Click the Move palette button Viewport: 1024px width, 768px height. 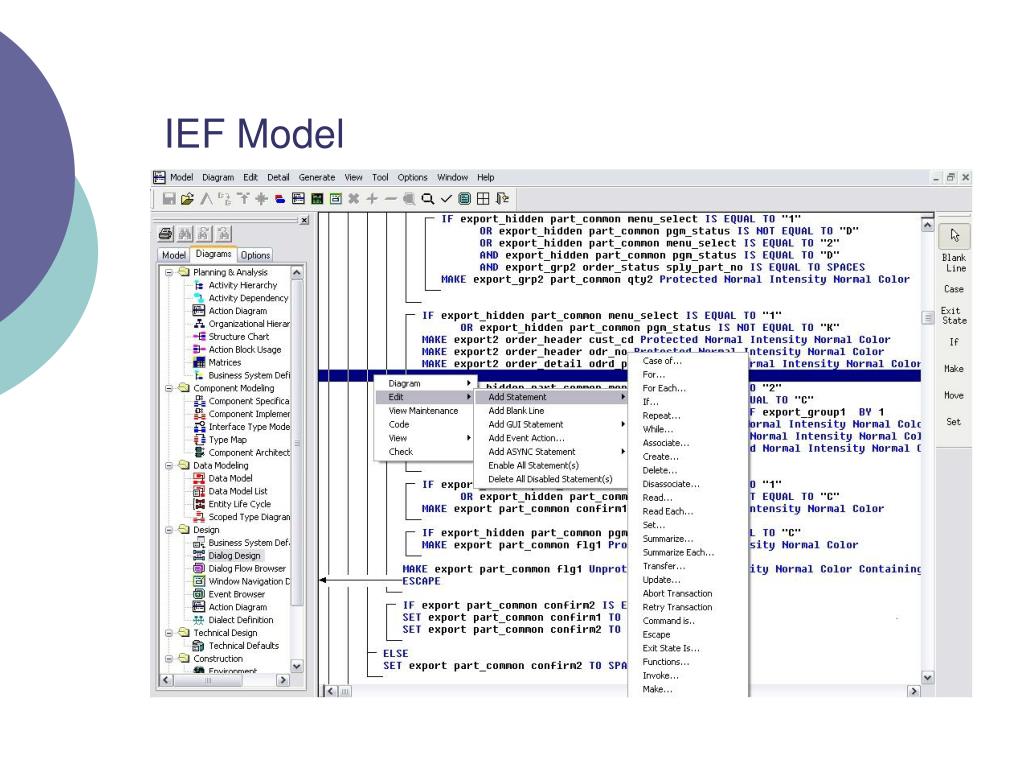[954, 396]
